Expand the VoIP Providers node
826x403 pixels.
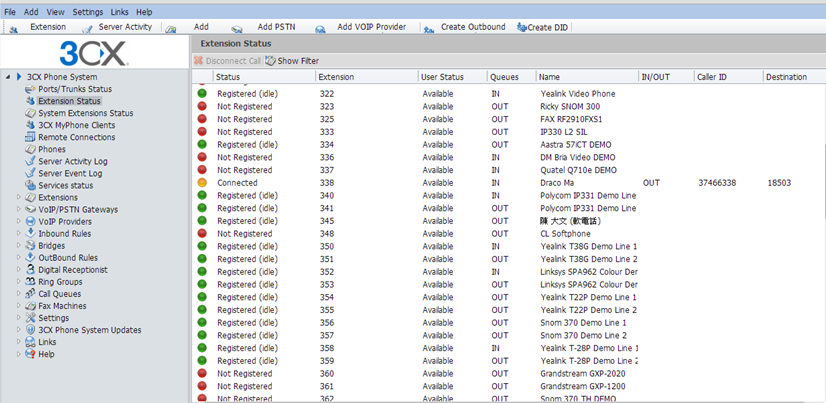[x=19, y=222]
